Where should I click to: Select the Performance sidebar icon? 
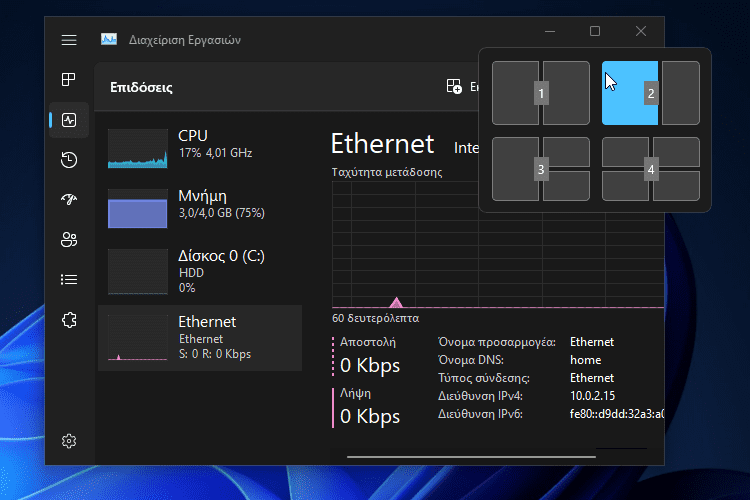tap(69, 120)
